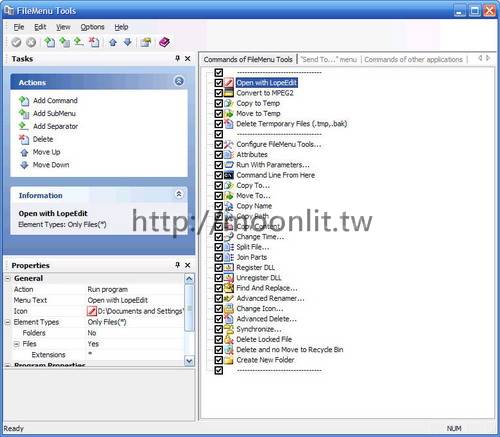
Task: Click the Apply Changes toolbar checkmark icon
Action: coord(16,42)
